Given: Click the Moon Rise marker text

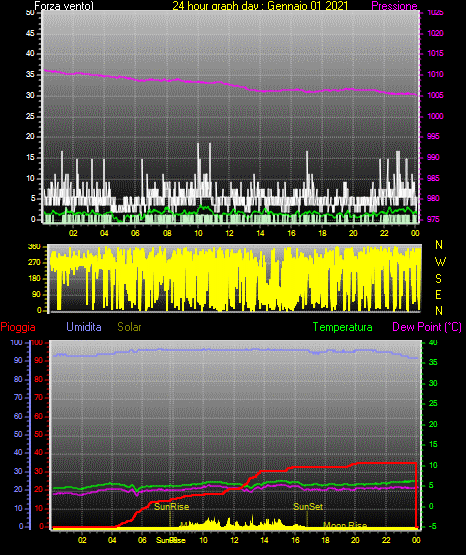Looking at the screenshot, I should [x=345, y=525].
